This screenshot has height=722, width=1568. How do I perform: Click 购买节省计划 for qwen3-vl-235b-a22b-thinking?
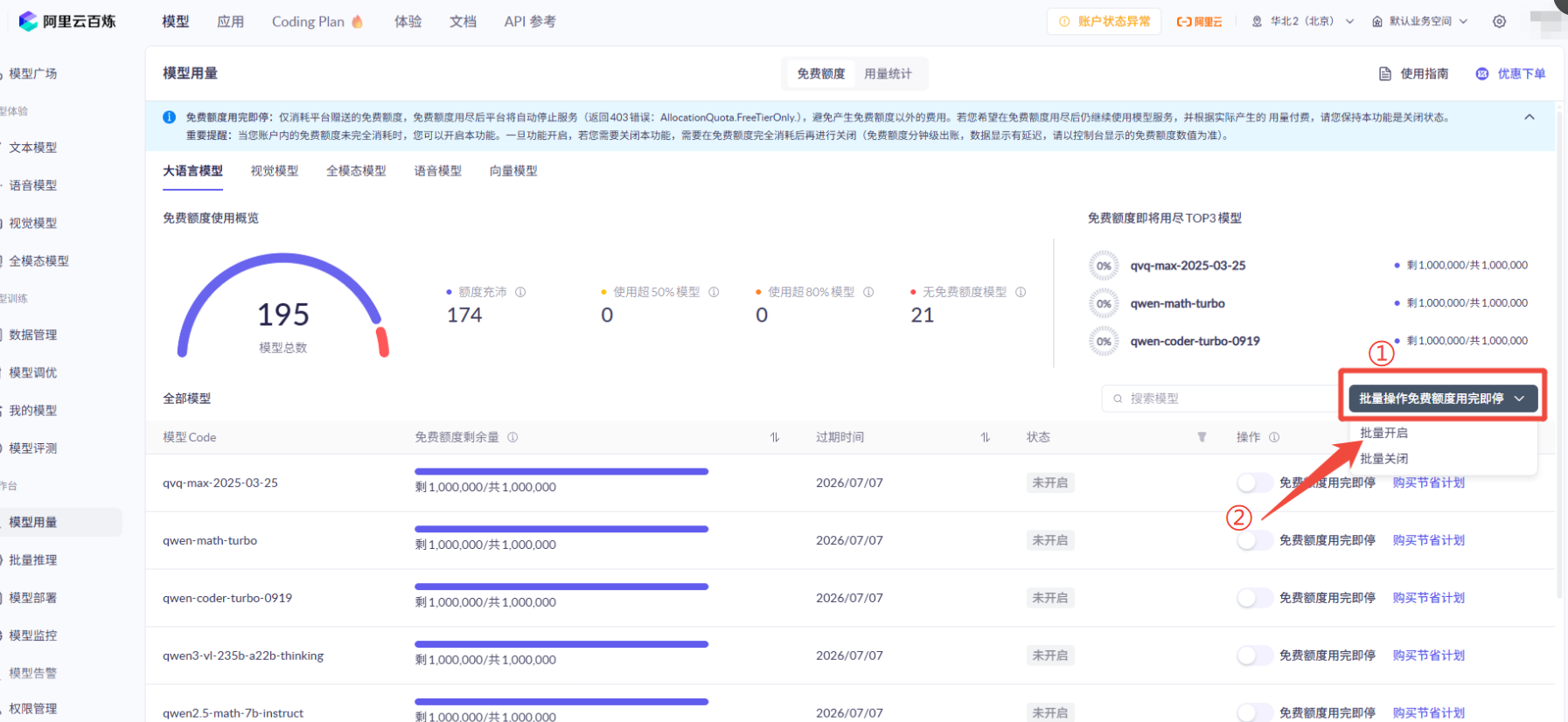[x=1428, y=656]
